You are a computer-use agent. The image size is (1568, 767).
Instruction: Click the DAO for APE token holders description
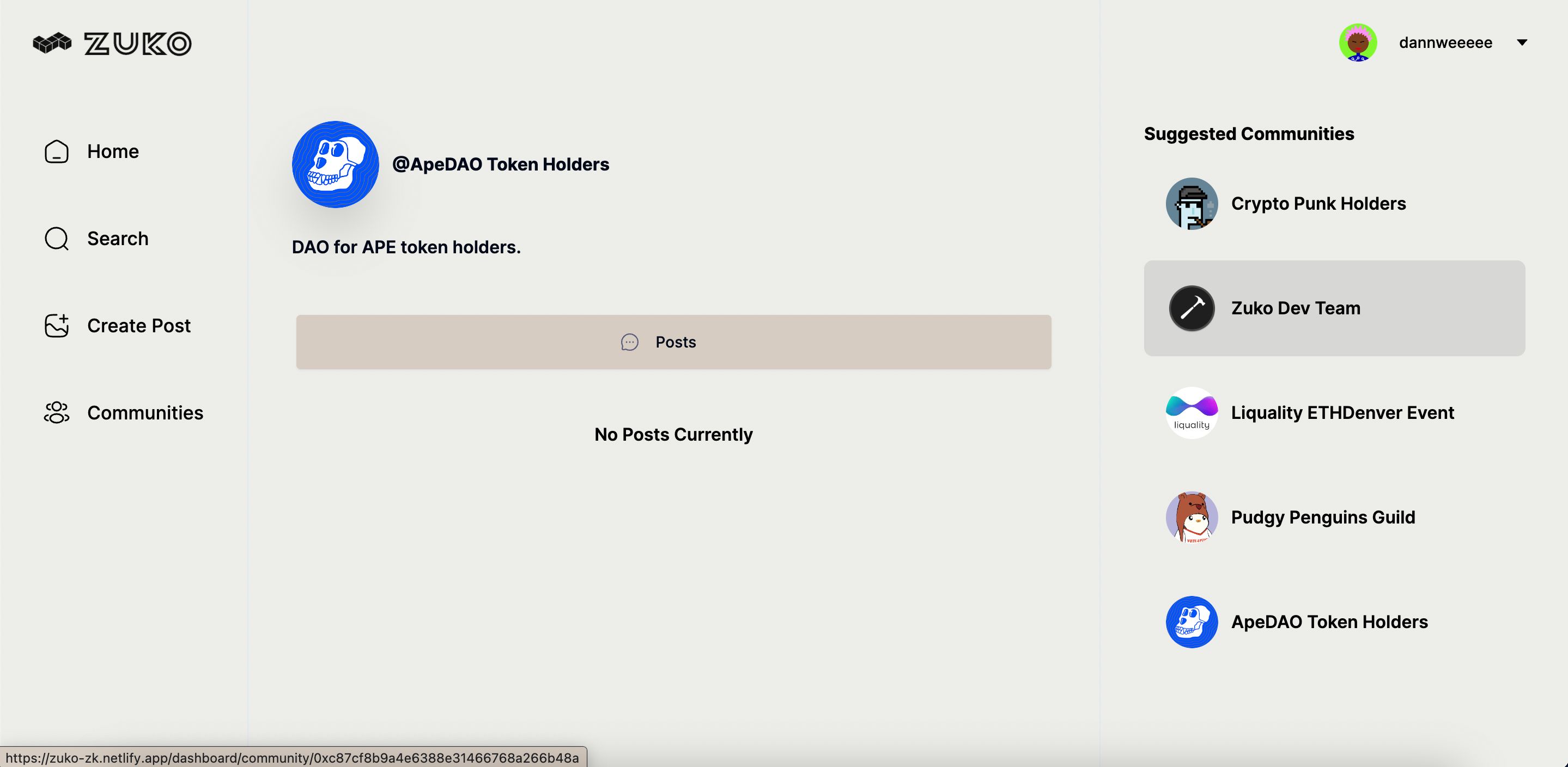(x=406, y=247)
